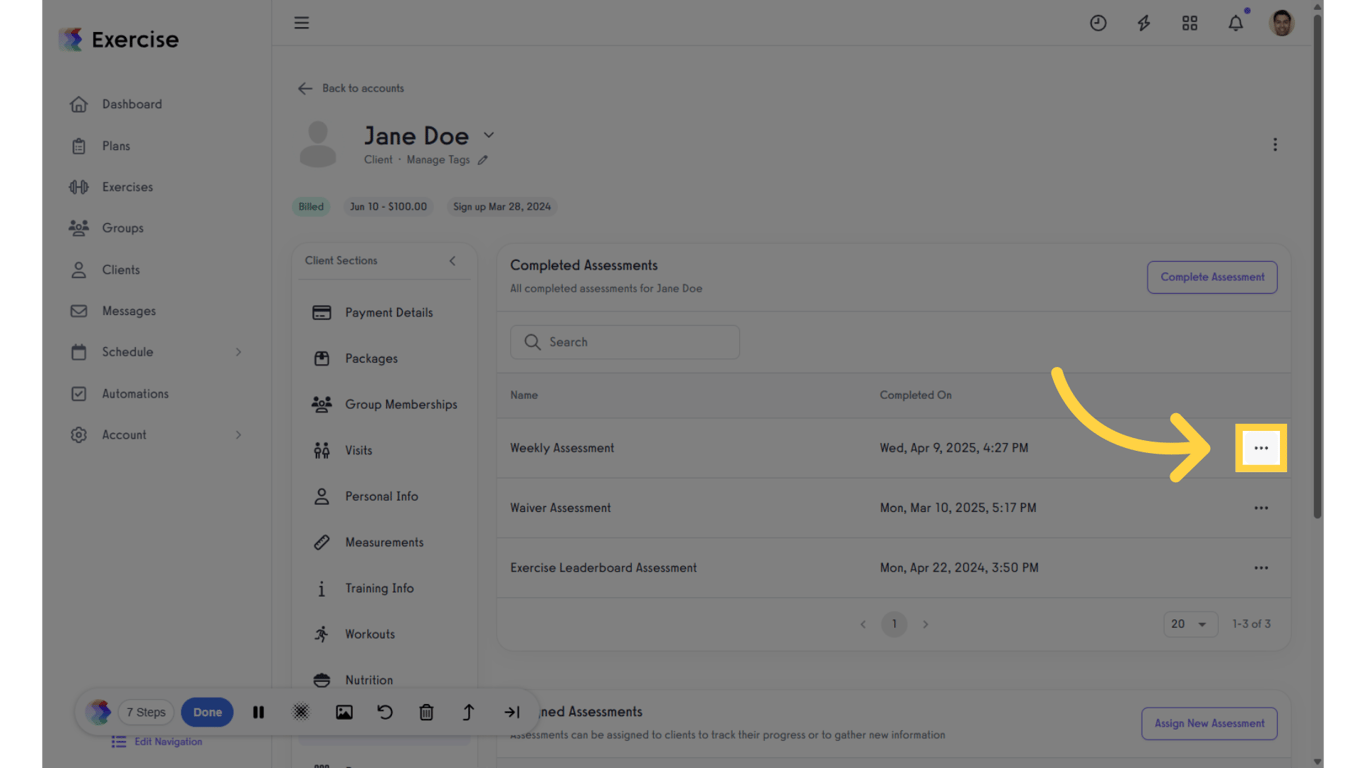
Task: Open the page size 20 dropdown
Action: 1190,623
